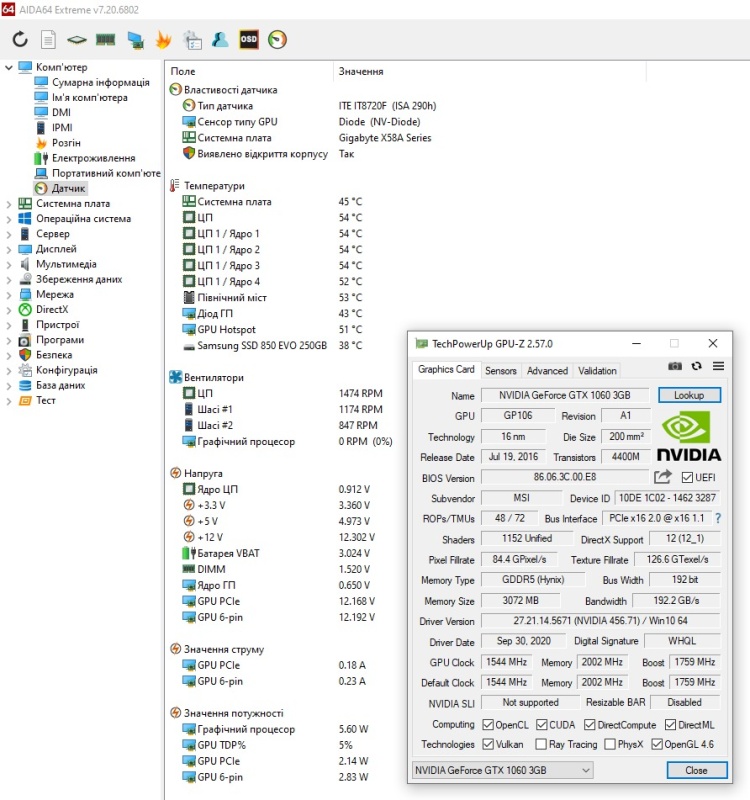Toggle the UEFI checkbox
Viewport: 750px width, 800px height.
pos(687,478)
